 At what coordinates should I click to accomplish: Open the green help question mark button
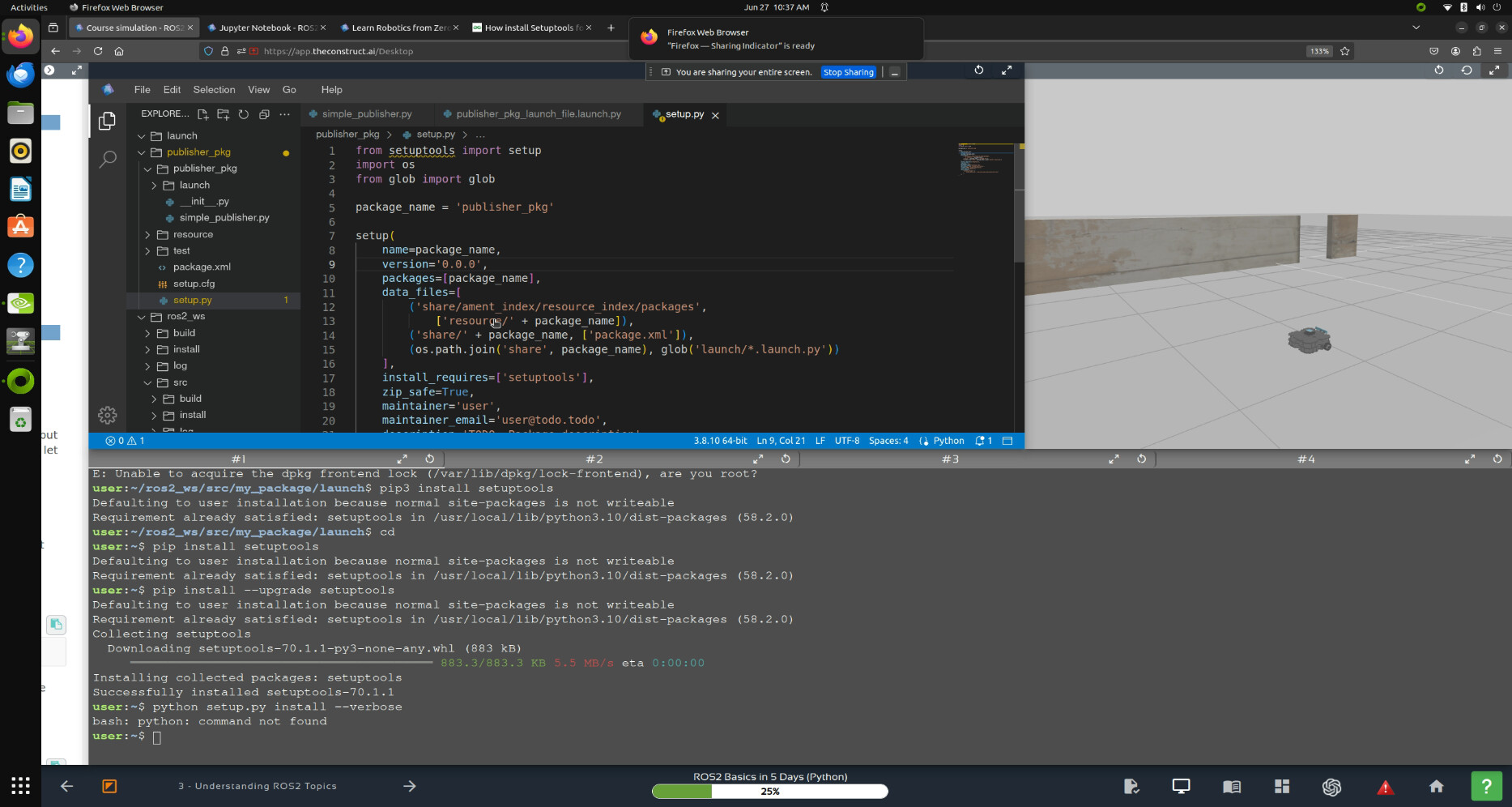(1486, 786)
